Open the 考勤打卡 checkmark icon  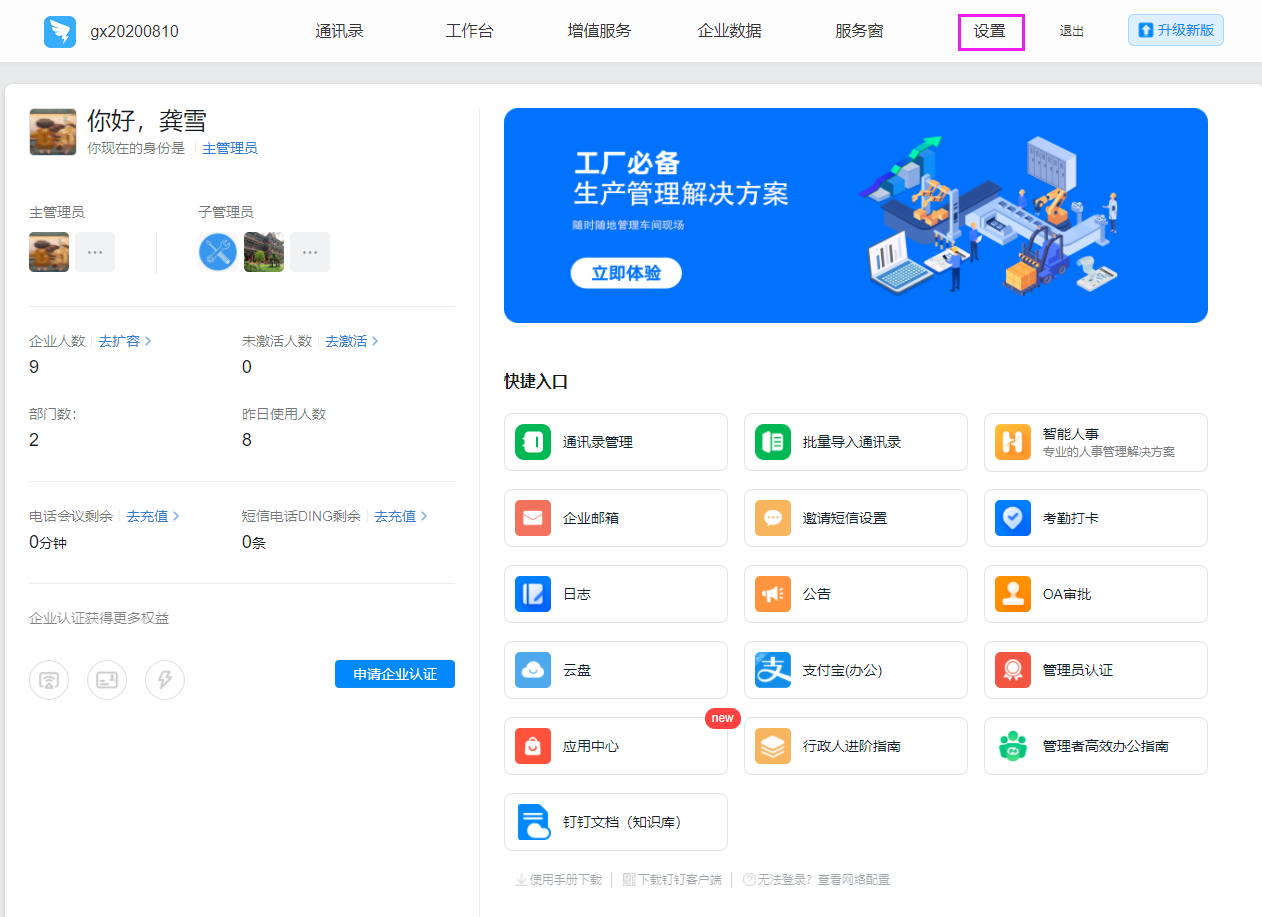(1013, 518)
